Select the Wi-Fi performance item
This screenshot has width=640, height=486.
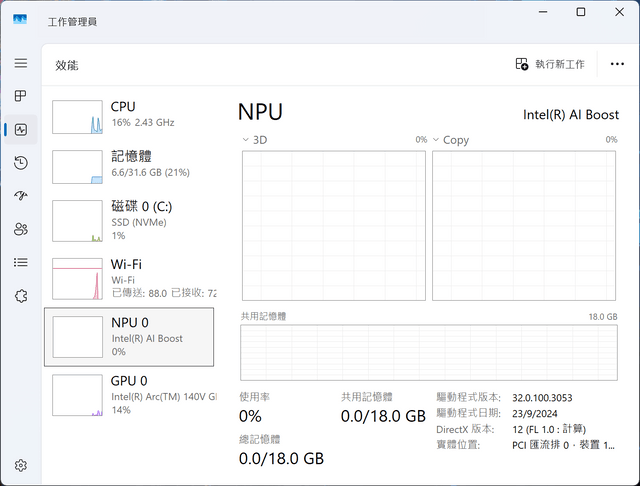pyautogui.click(x=130, y=279)
